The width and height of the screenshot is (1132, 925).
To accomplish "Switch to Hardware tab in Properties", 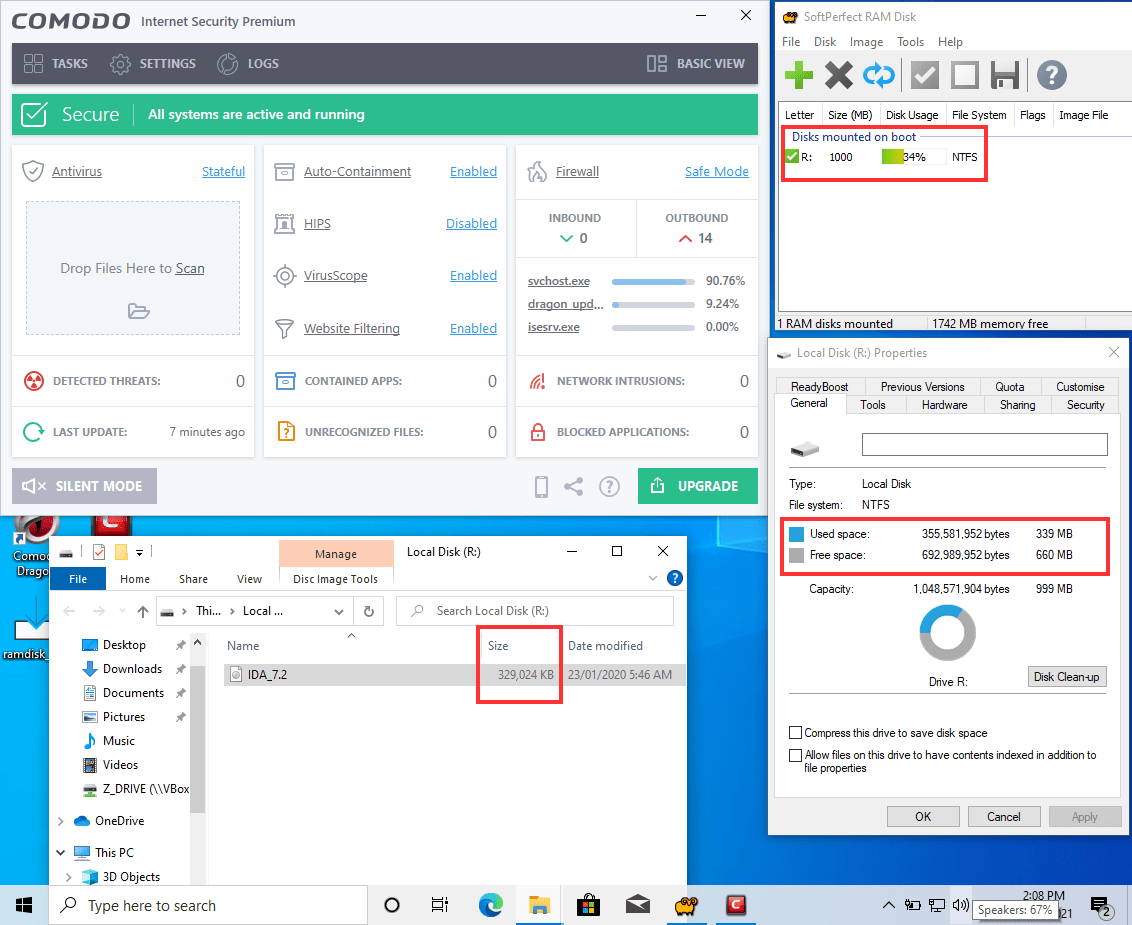I will pyautogui.click(x=944, y=405).
